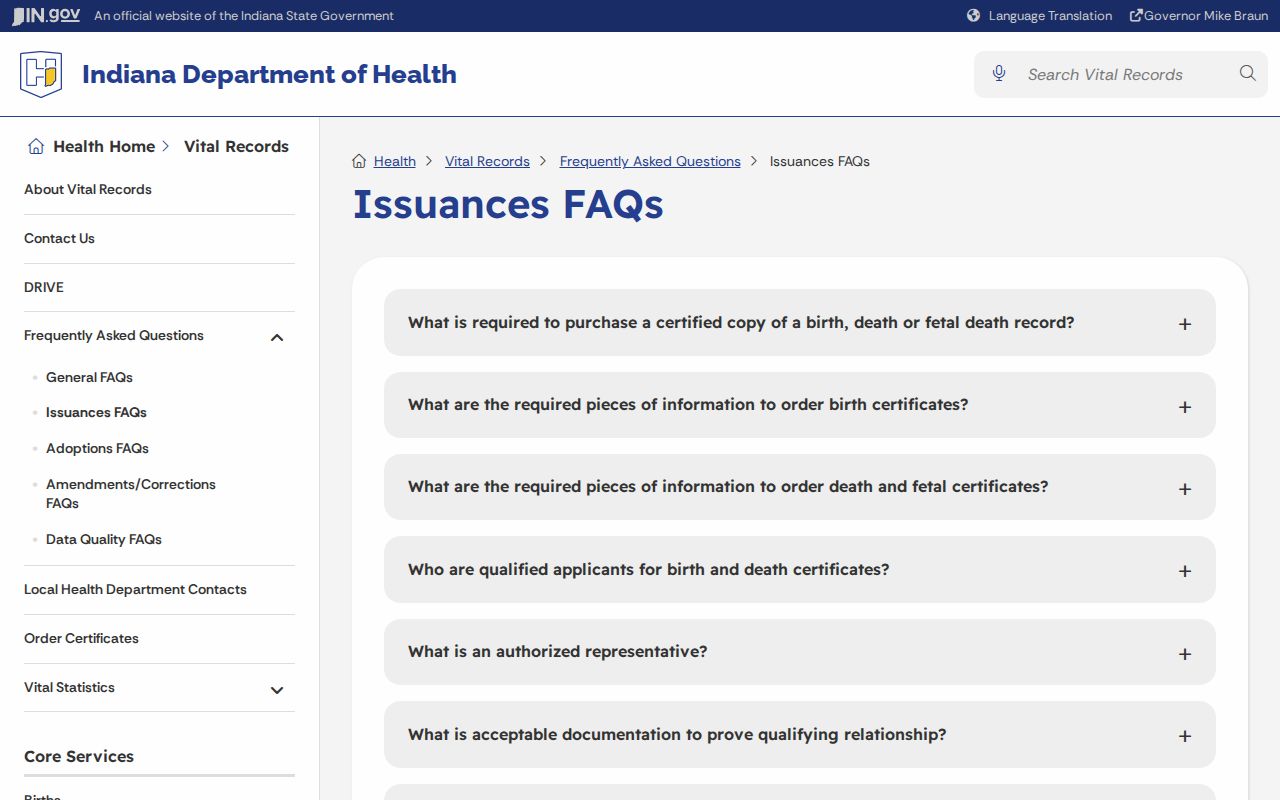The image size is (1280, 800).
Task: Activate the microphone voice search icon
Action: [x=998, y=74]
